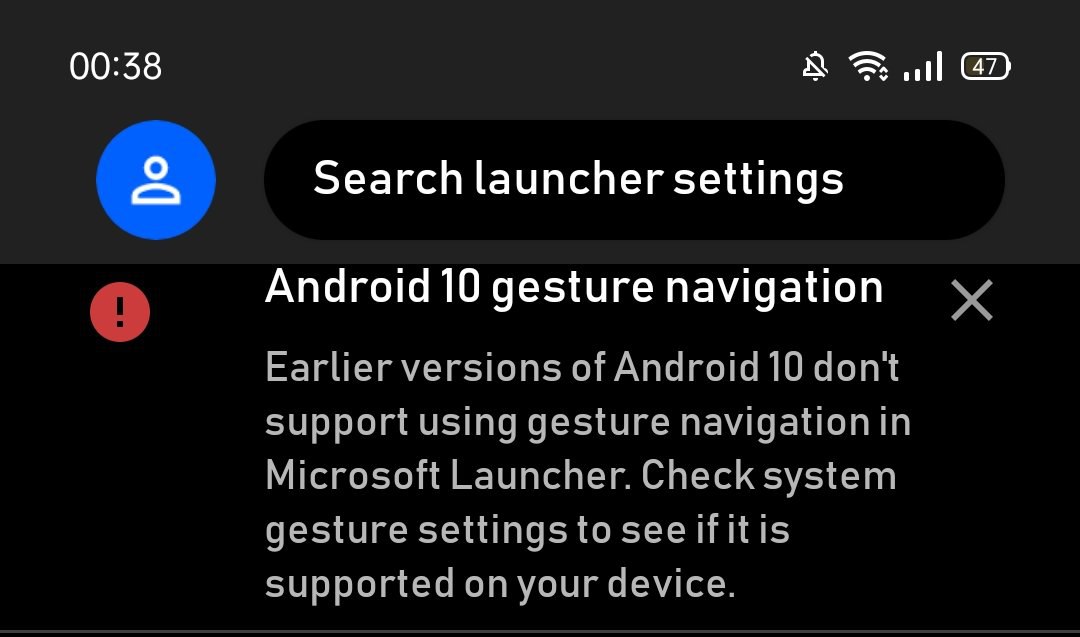The height and width of the screenshot is (637, 1080).
Task: Tap the gesture settings to see line
Action: [527, 531]
